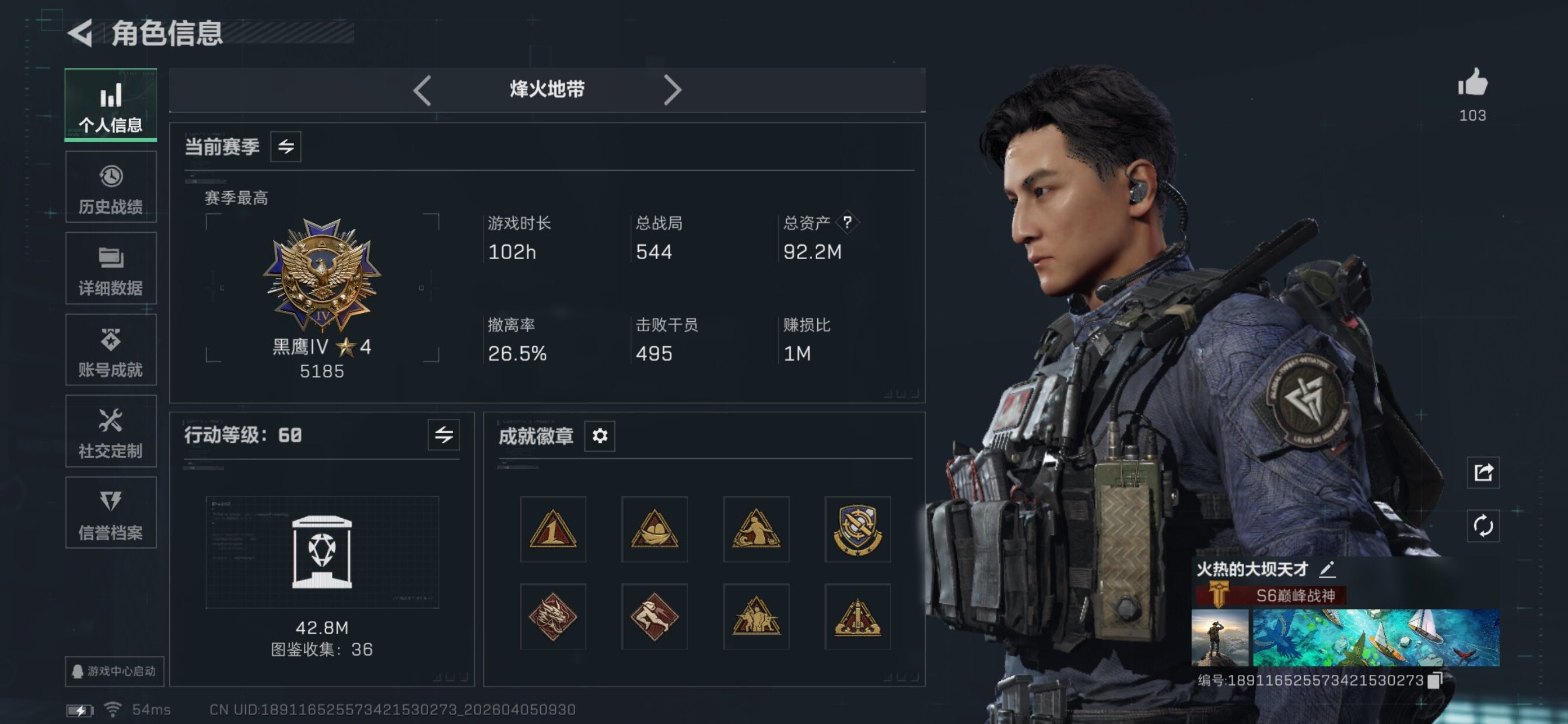Share the character profile via the share icon
1568x724 pixels.
(1483, 472)
